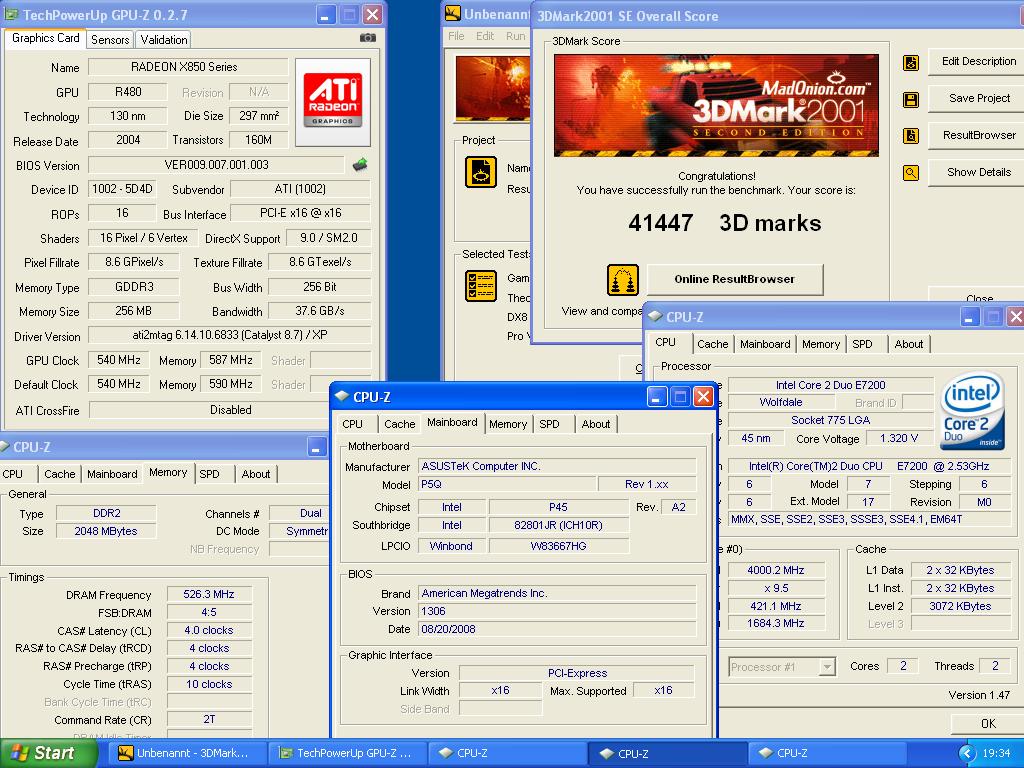Click OK button in CPU-Z processor window
The width and height of the screenshot is (1024, 768).
pos(987,724)
